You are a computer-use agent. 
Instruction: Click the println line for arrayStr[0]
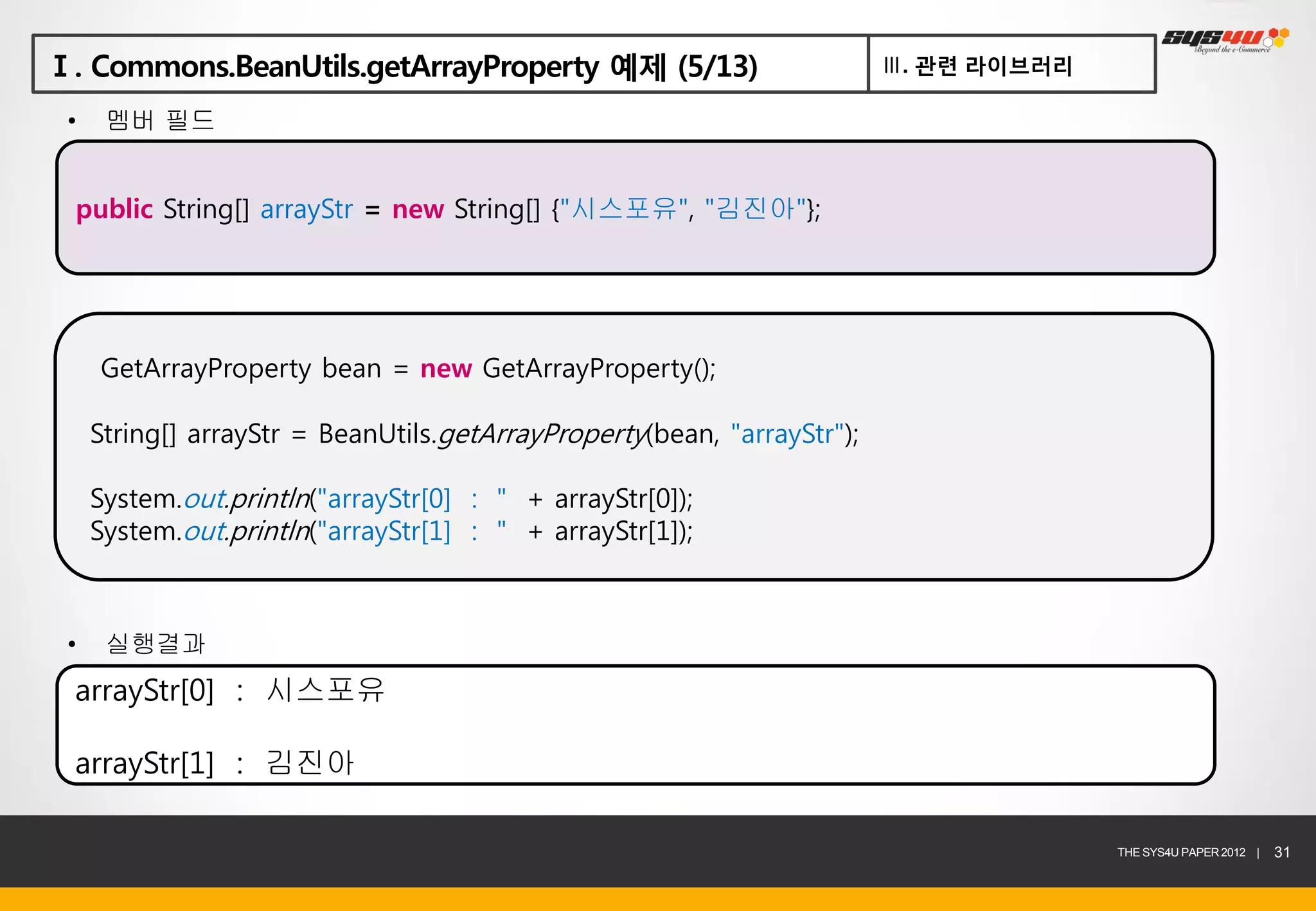(391, 499)
